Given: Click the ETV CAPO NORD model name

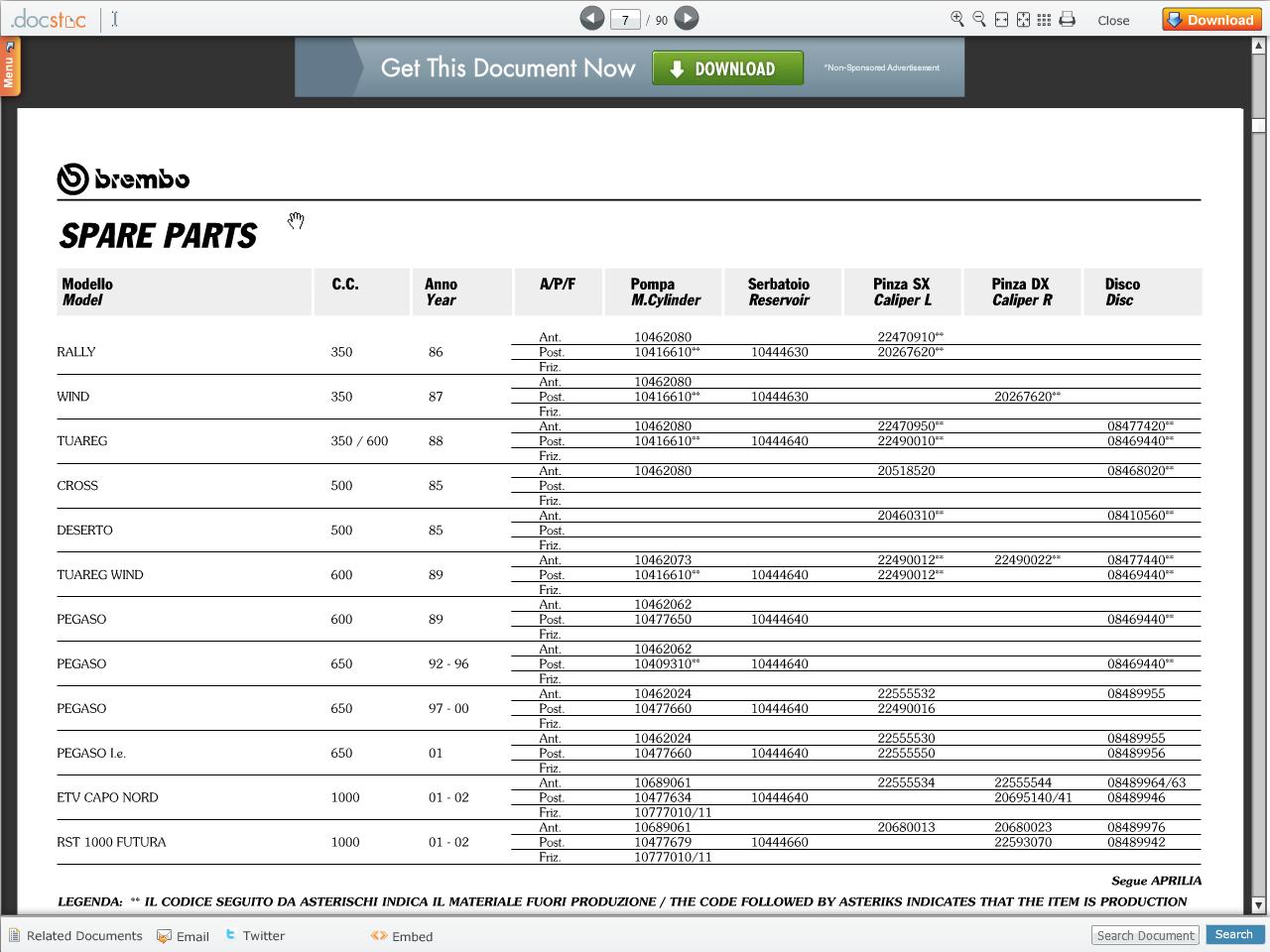Looking at the screenshot, I should tap(107, 798).
